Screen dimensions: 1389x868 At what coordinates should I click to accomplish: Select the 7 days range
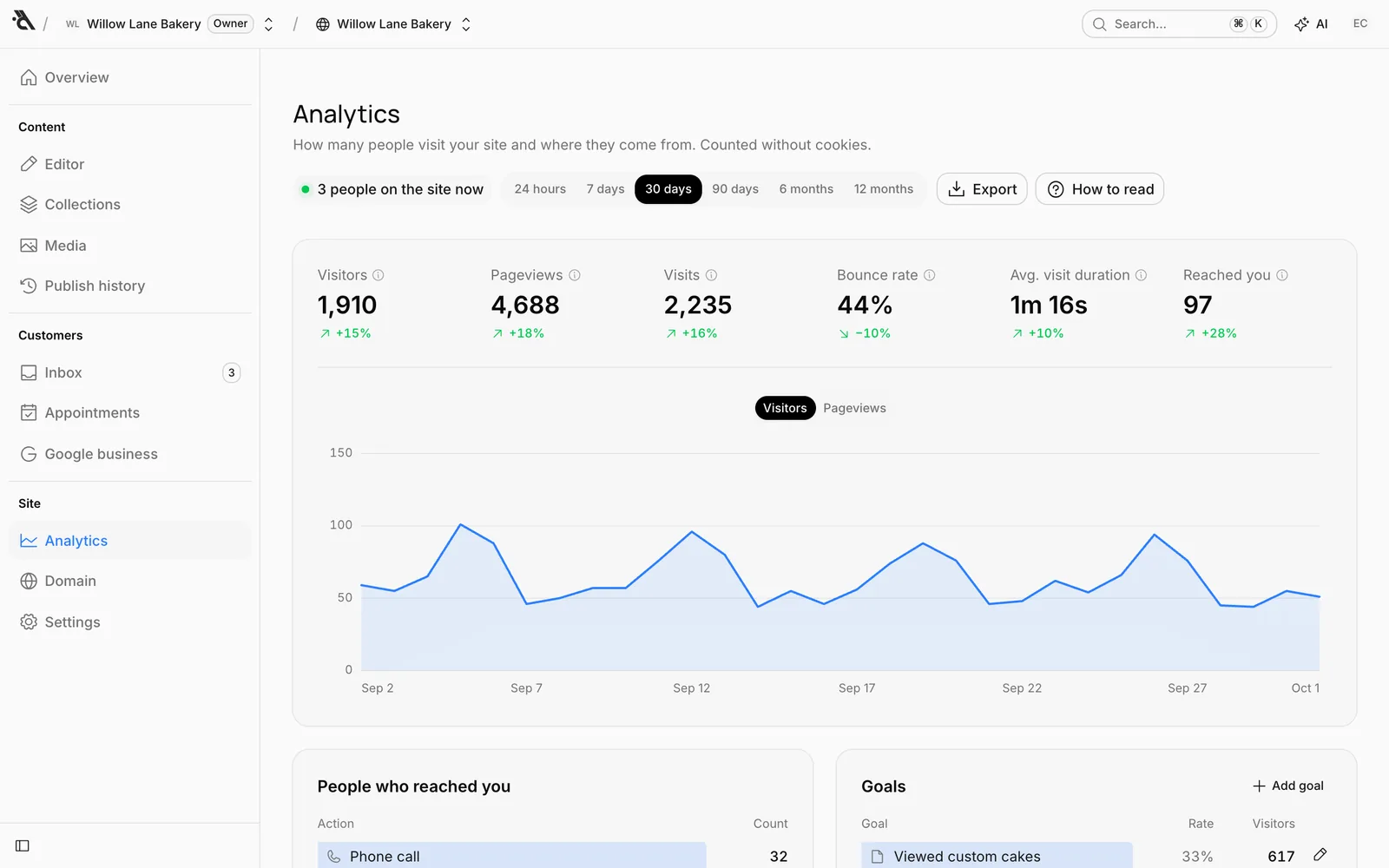605,189
